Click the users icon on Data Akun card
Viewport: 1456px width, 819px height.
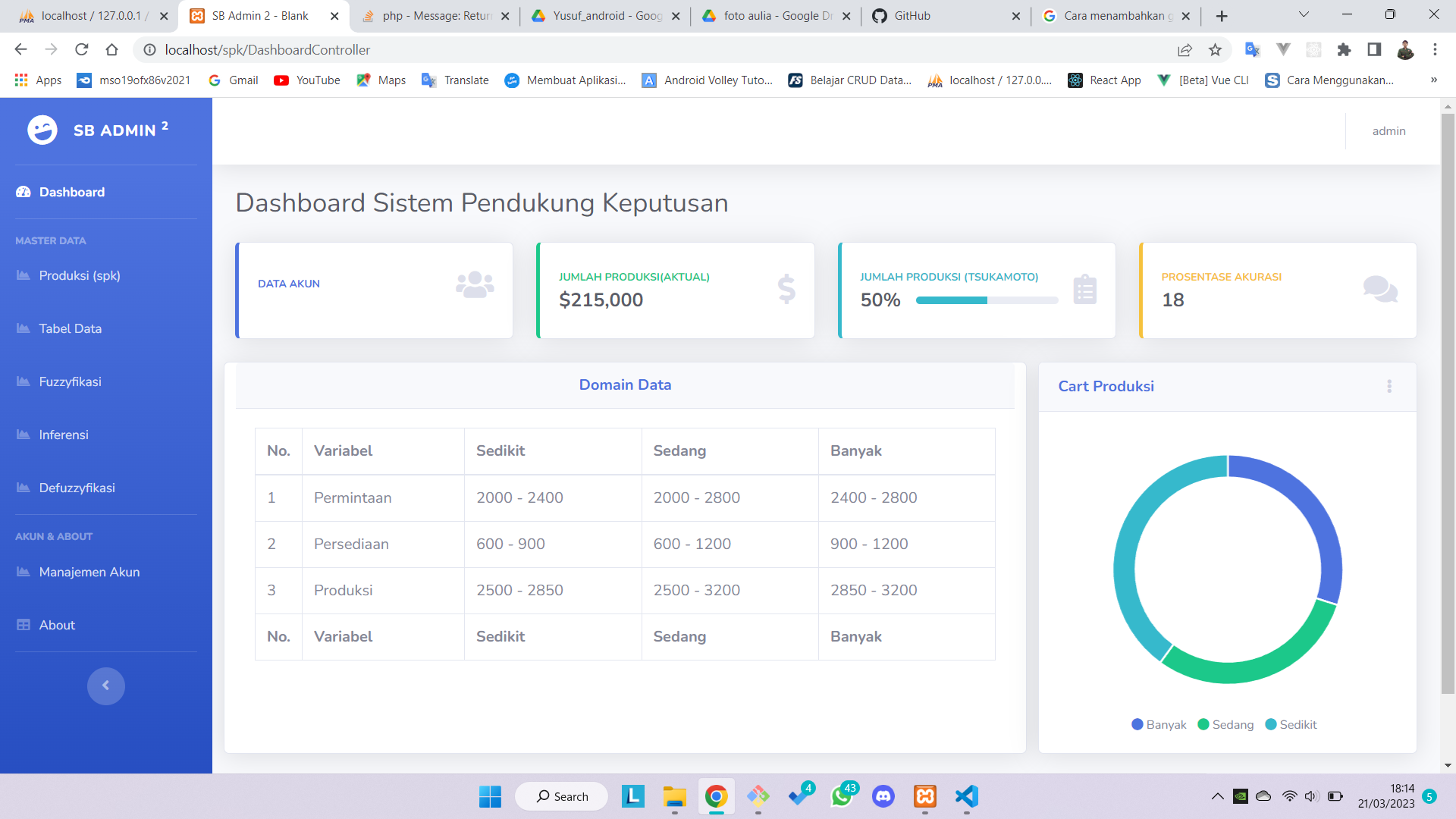475,285
